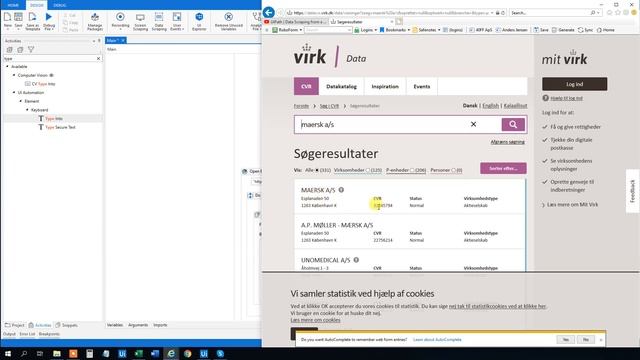This screenshot has width=640, height=360.
Task: Open the Variables panel
Action: pos(115,325)
